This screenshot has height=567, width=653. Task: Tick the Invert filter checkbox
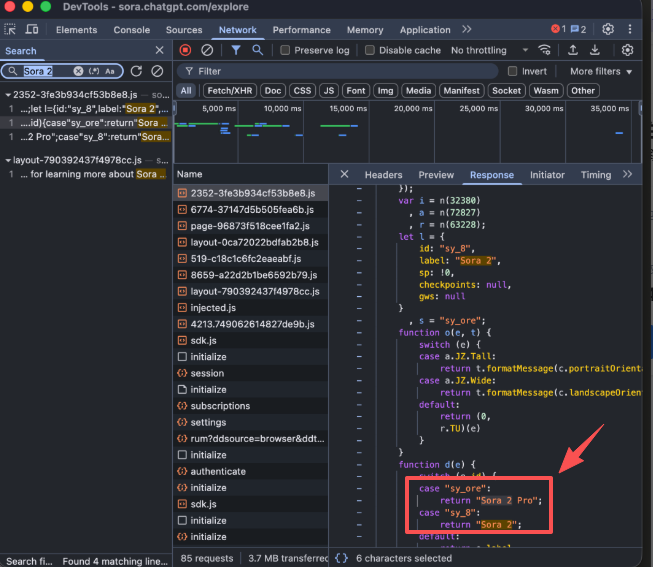(513, 71)
